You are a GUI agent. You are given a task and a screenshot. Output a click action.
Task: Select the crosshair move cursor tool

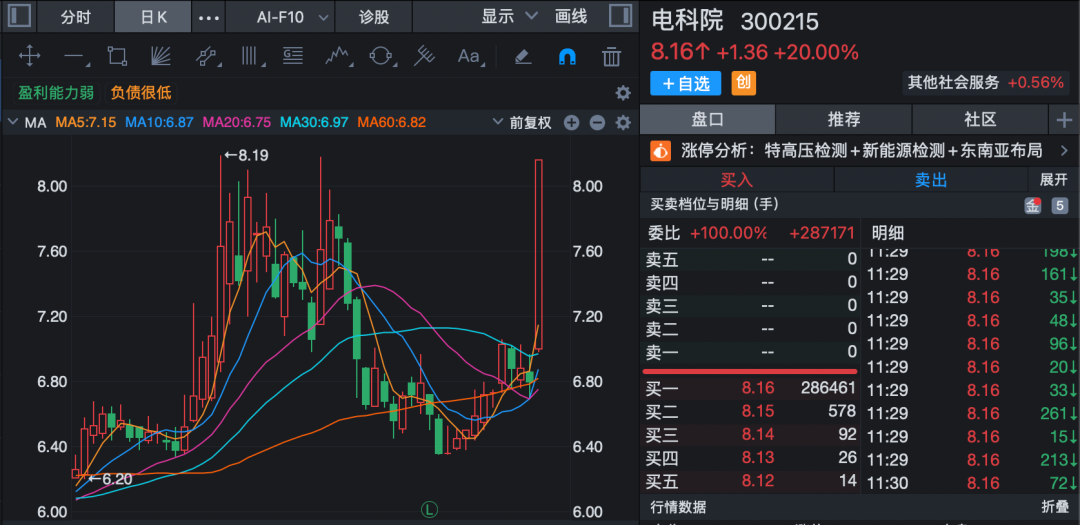(30, 57)
